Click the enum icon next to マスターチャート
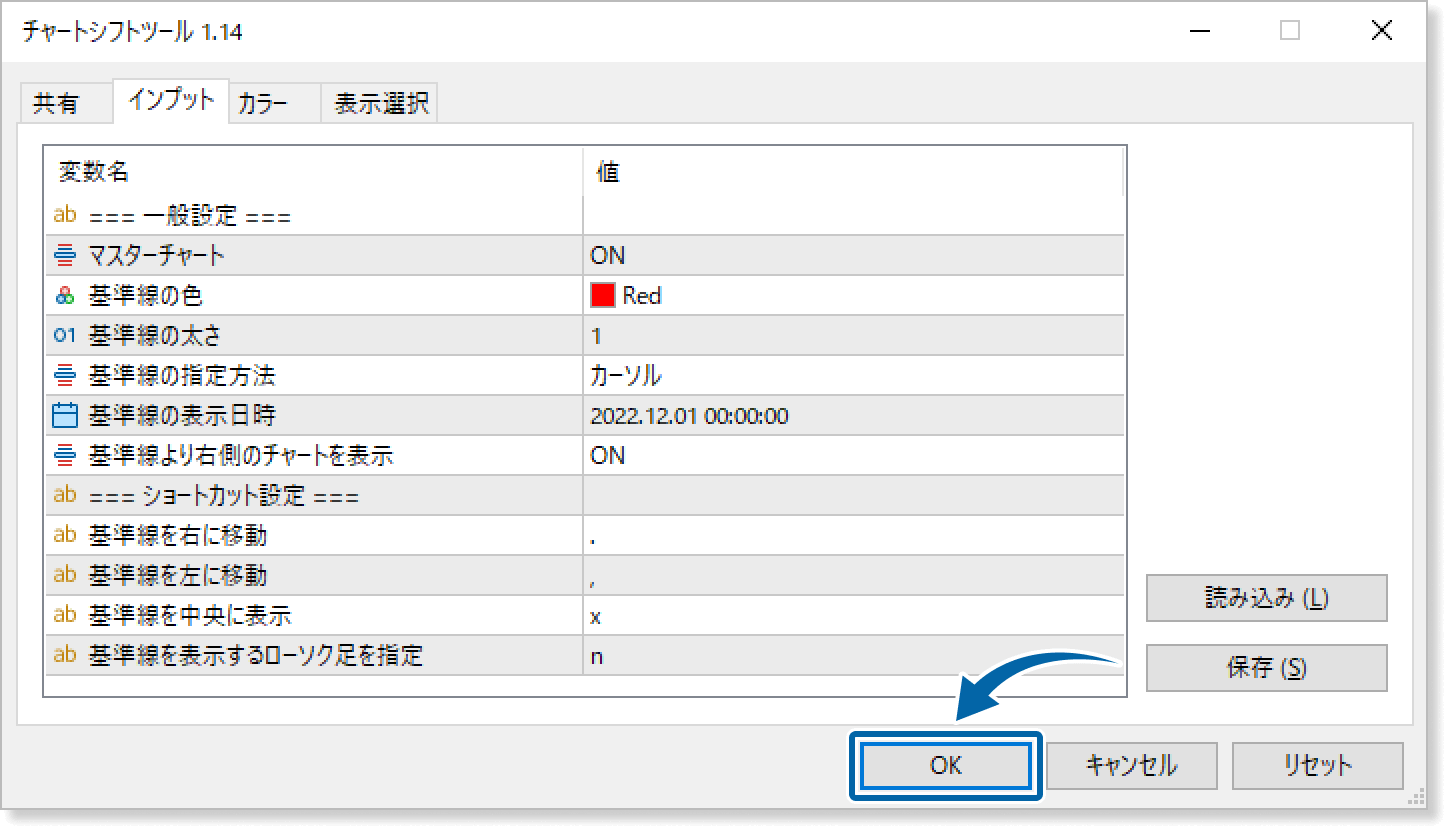The image size is (1450, 830). (x=65, y=255)
